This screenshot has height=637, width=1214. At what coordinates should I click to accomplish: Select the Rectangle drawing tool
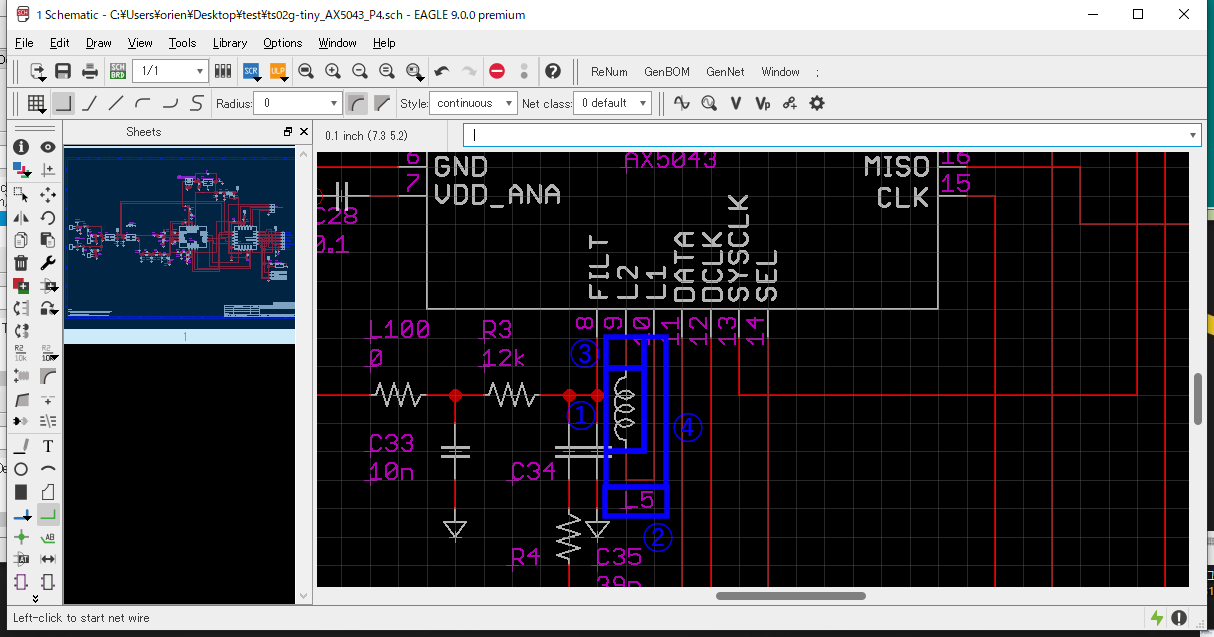coord(21,492)
